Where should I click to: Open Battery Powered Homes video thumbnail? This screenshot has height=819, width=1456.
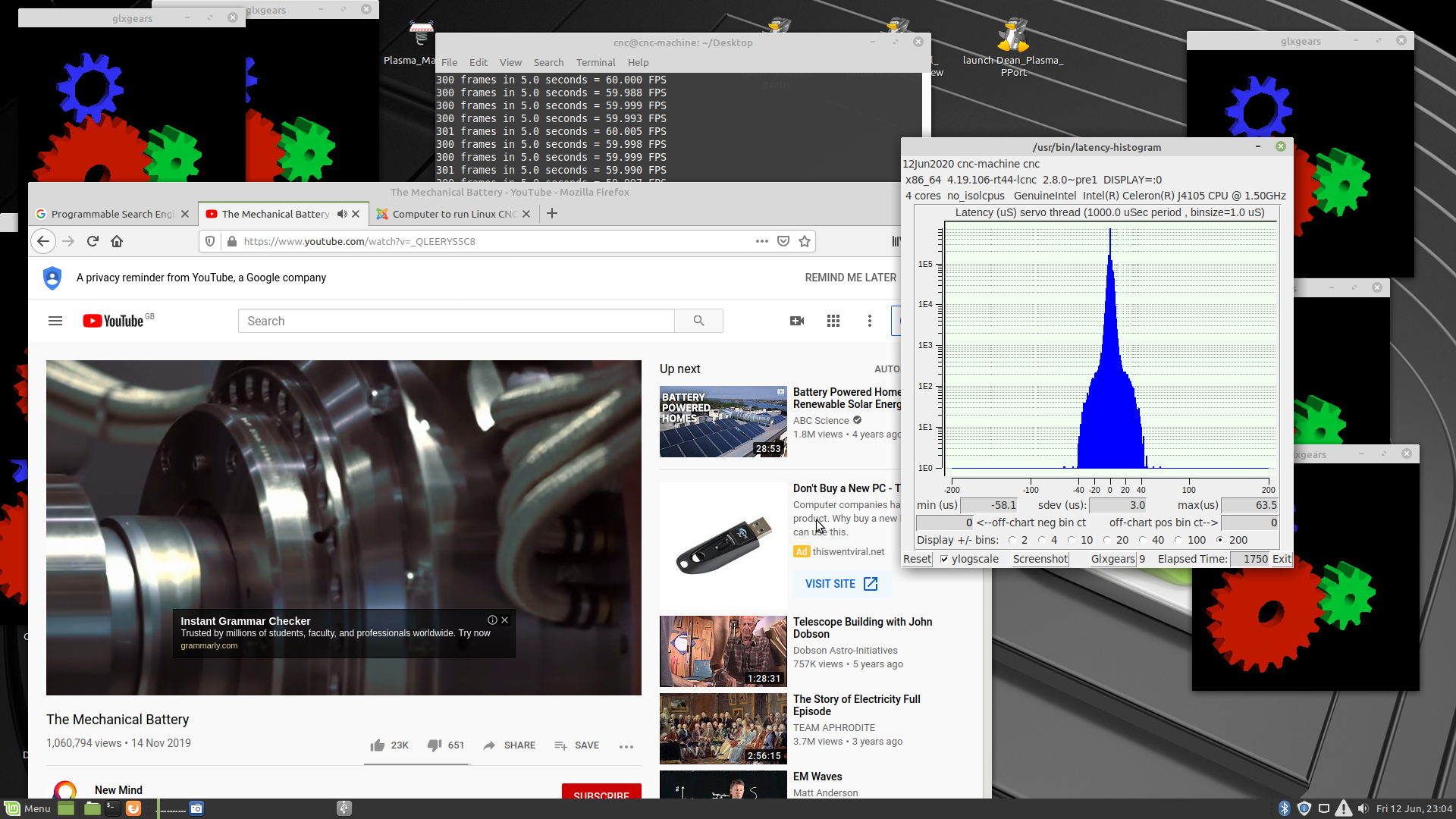(723, 422)
